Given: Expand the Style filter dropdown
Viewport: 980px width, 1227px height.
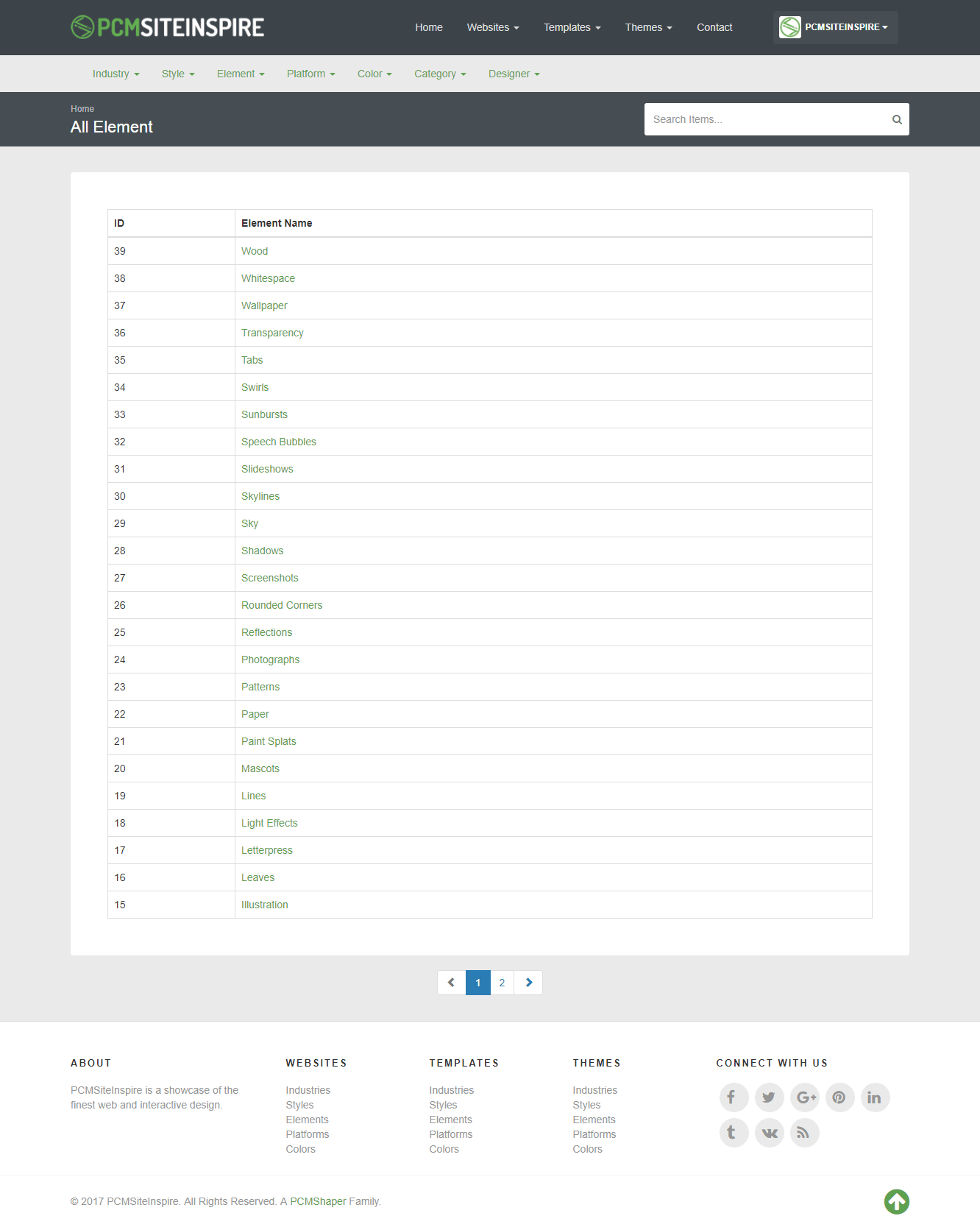Looking at the screenshot, I should (x=178, y=74).
